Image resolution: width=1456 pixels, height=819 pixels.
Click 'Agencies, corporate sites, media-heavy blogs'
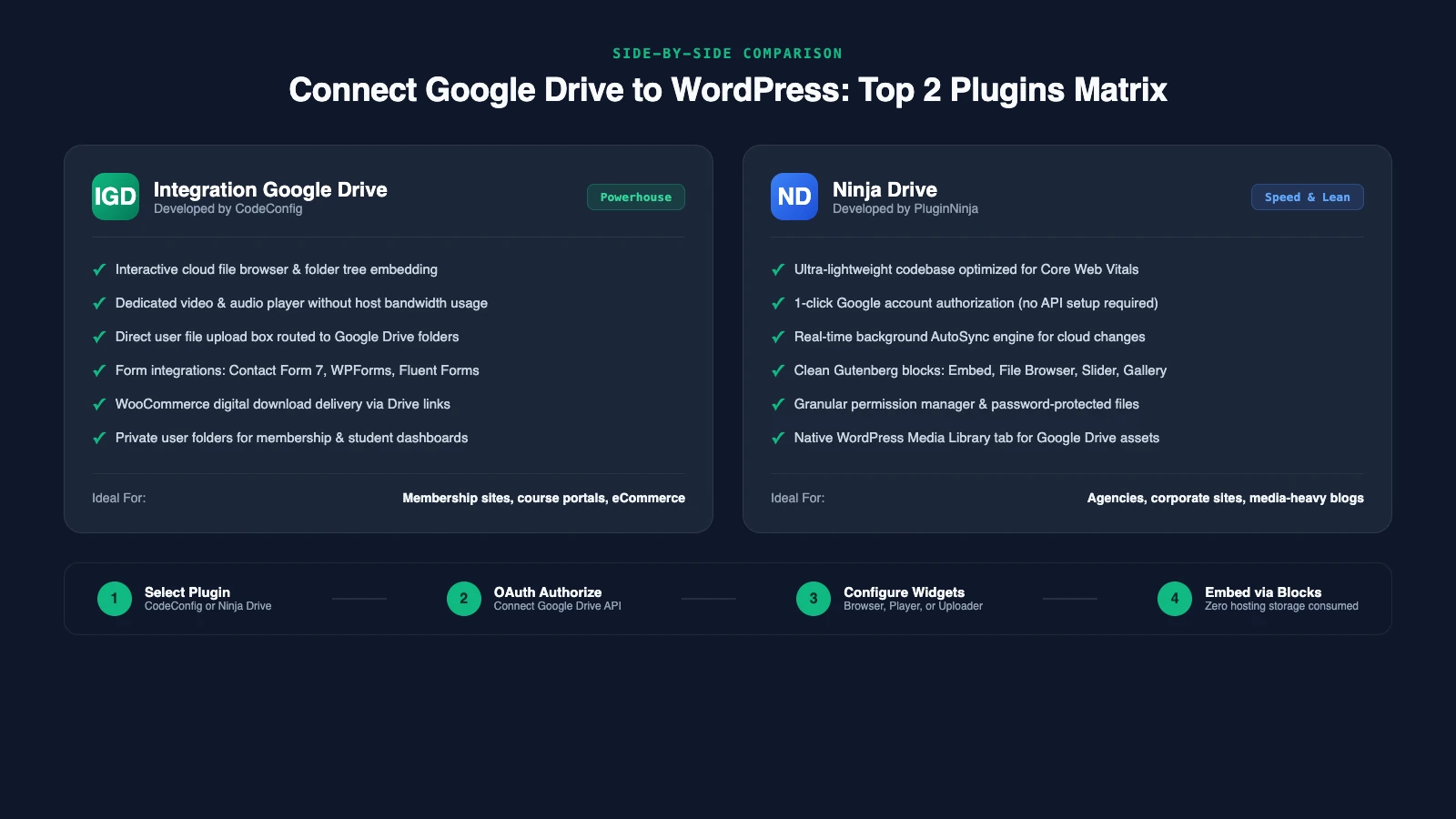(1226, 498)
